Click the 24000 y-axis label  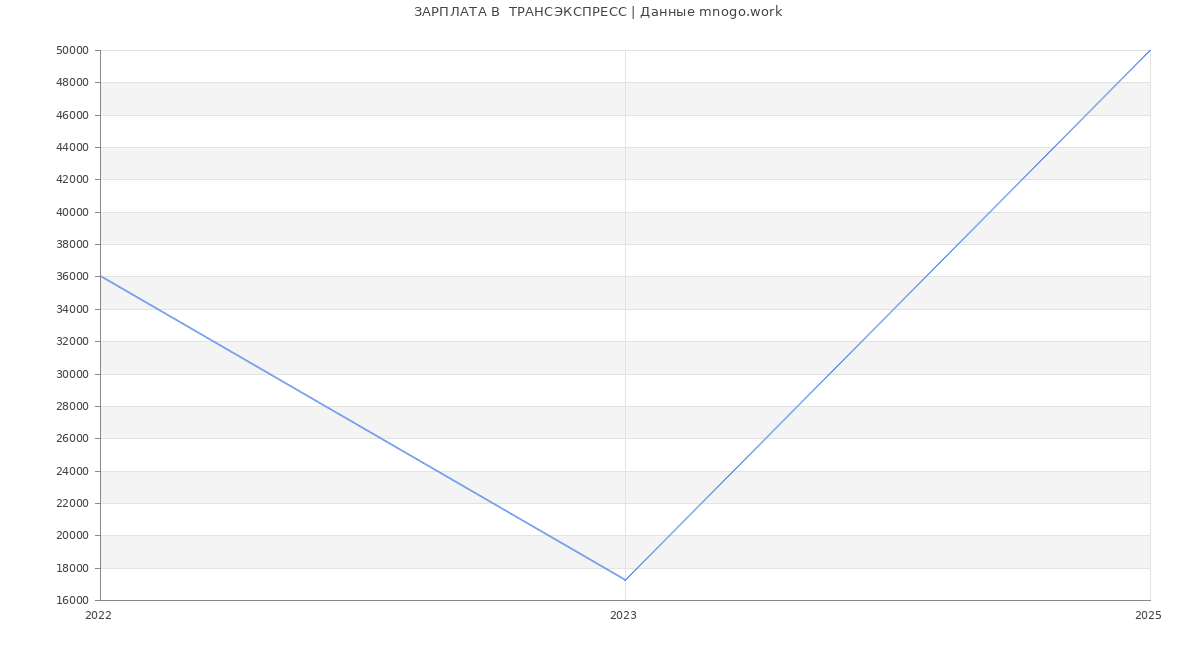(x=73, y=471)
